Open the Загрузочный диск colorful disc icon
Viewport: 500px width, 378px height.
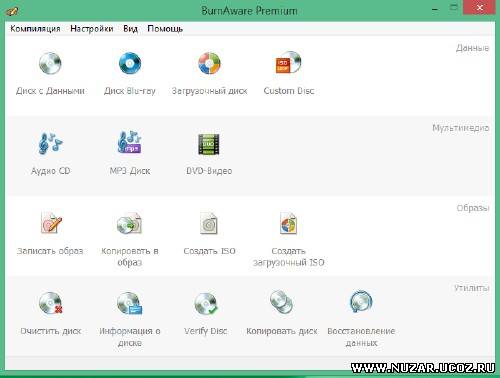point(209,63)
